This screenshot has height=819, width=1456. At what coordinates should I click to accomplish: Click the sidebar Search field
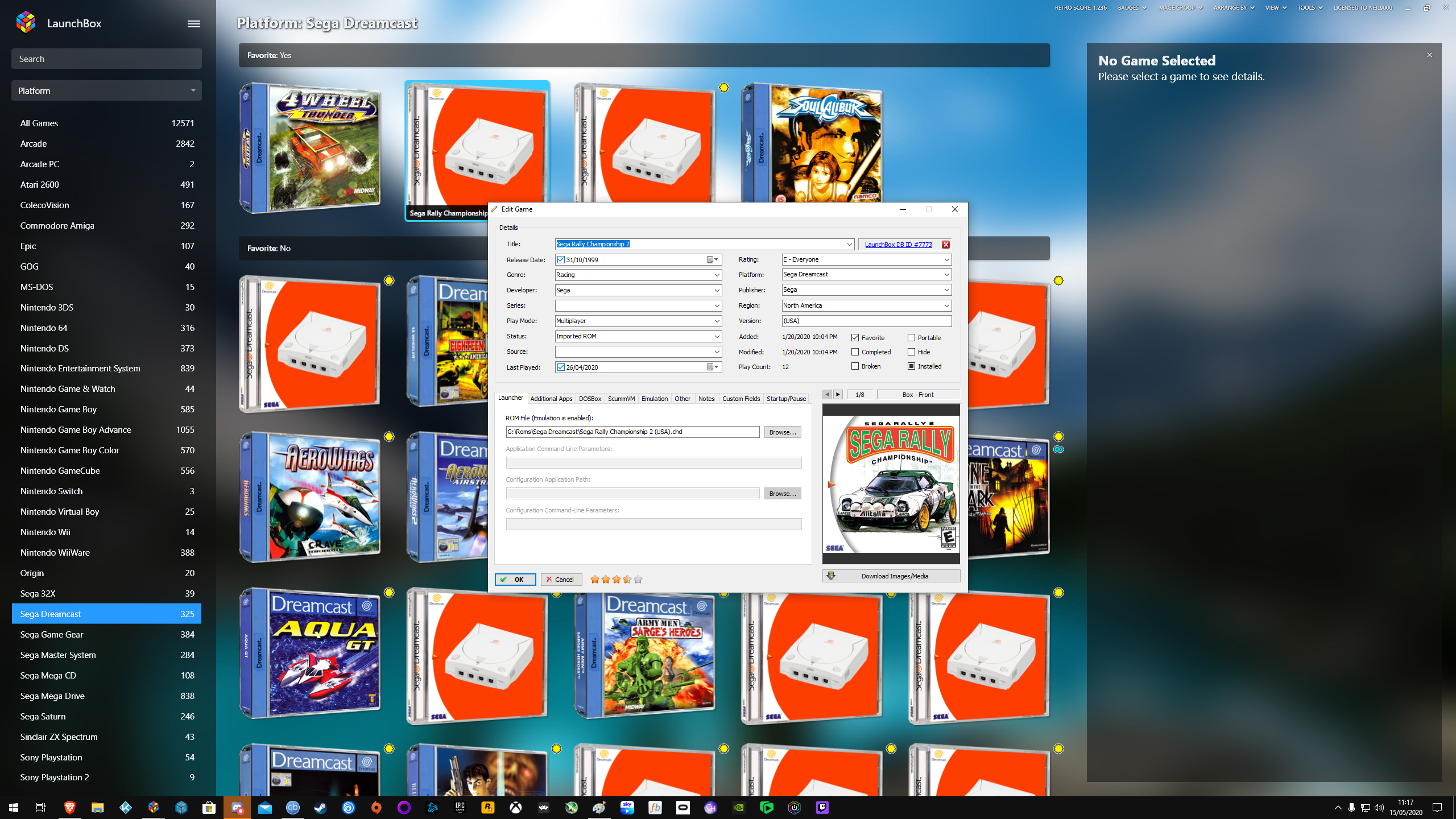[106, 59]
